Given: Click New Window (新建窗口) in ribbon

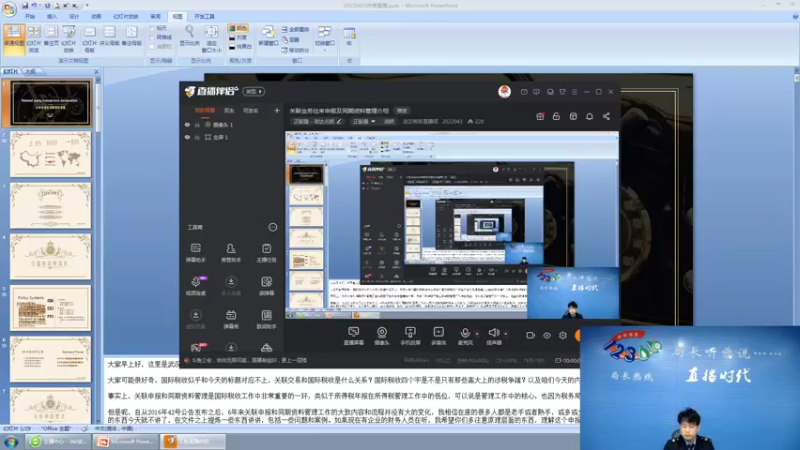Looking at the screenshot, I should tap(268, 36).
